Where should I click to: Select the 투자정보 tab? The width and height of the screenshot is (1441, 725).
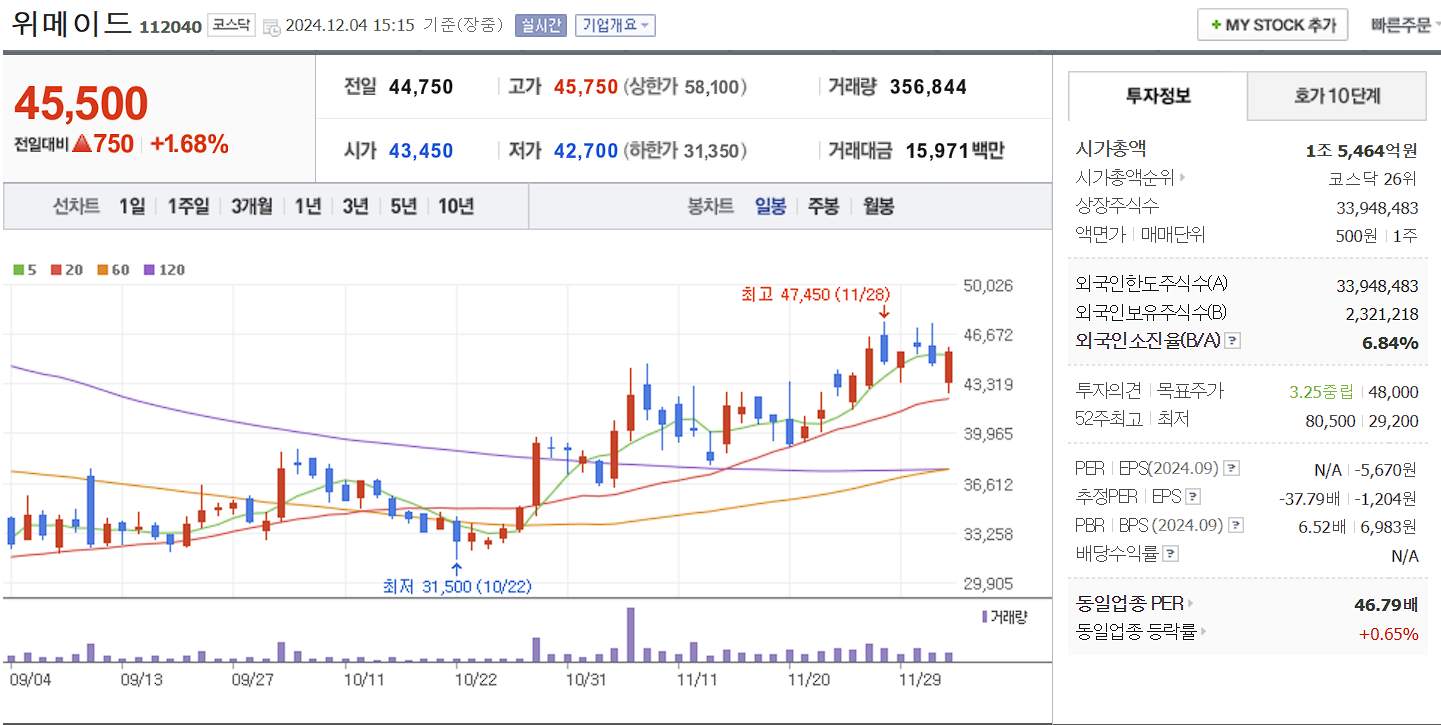(x=1156, y=96)
